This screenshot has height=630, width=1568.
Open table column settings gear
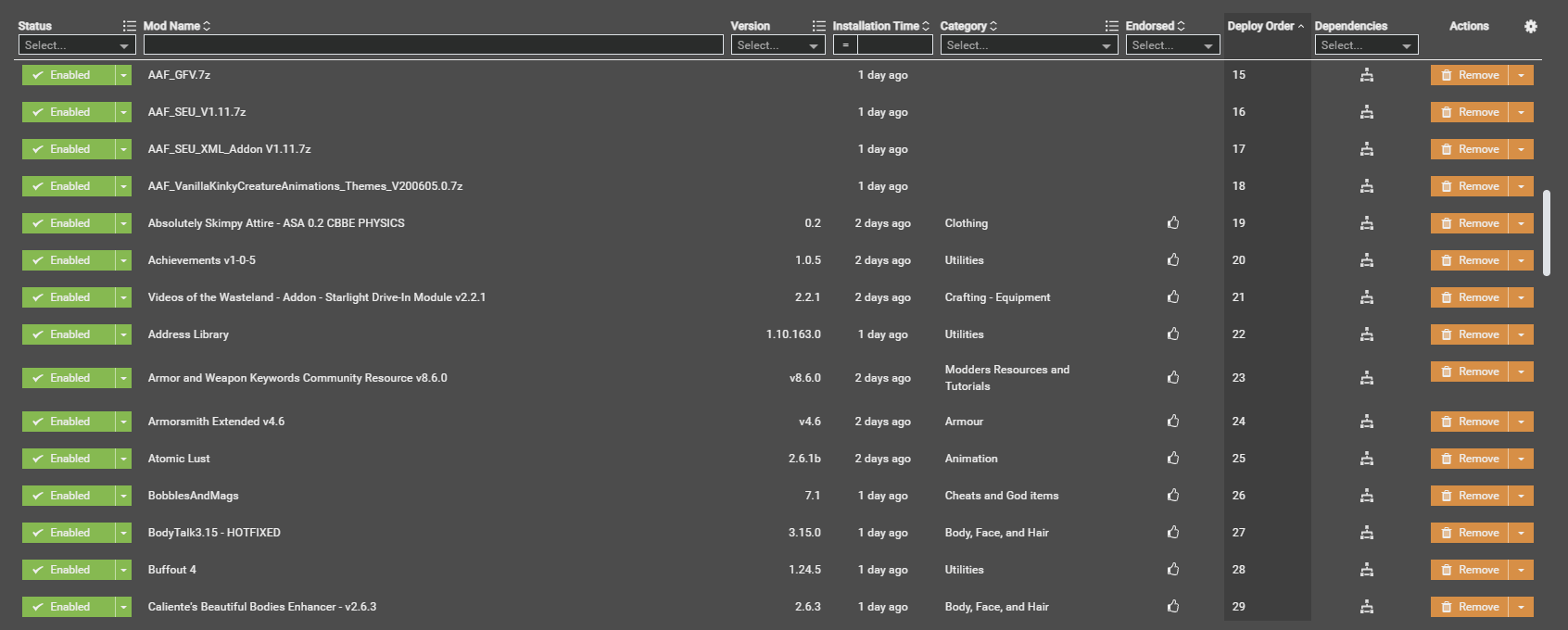(1530, 26)
